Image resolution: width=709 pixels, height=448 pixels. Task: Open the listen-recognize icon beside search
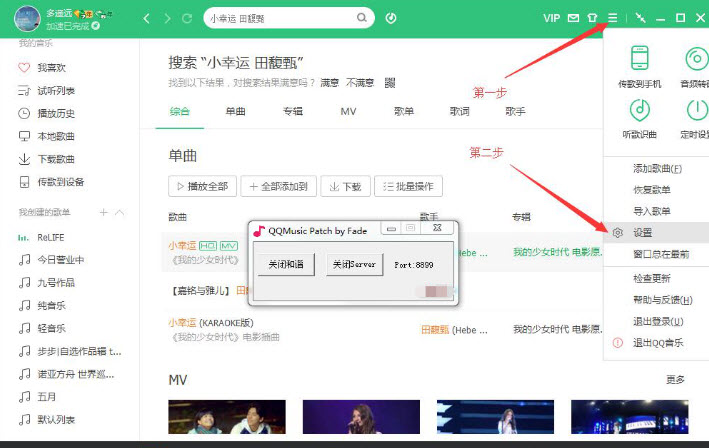pyautogui.click(x=391, y=18)
